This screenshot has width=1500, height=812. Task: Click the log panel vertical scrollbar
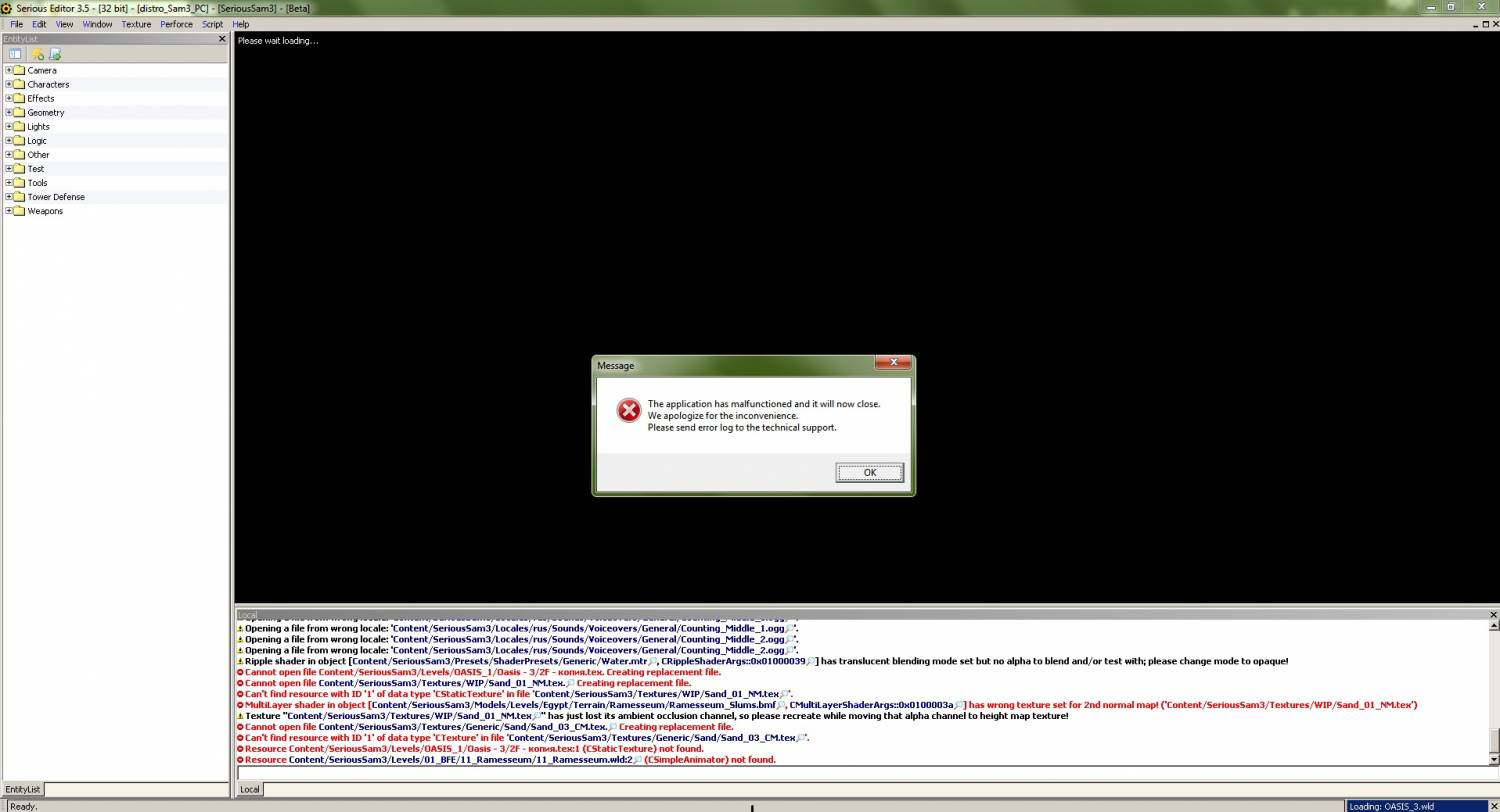(1494, 692)
